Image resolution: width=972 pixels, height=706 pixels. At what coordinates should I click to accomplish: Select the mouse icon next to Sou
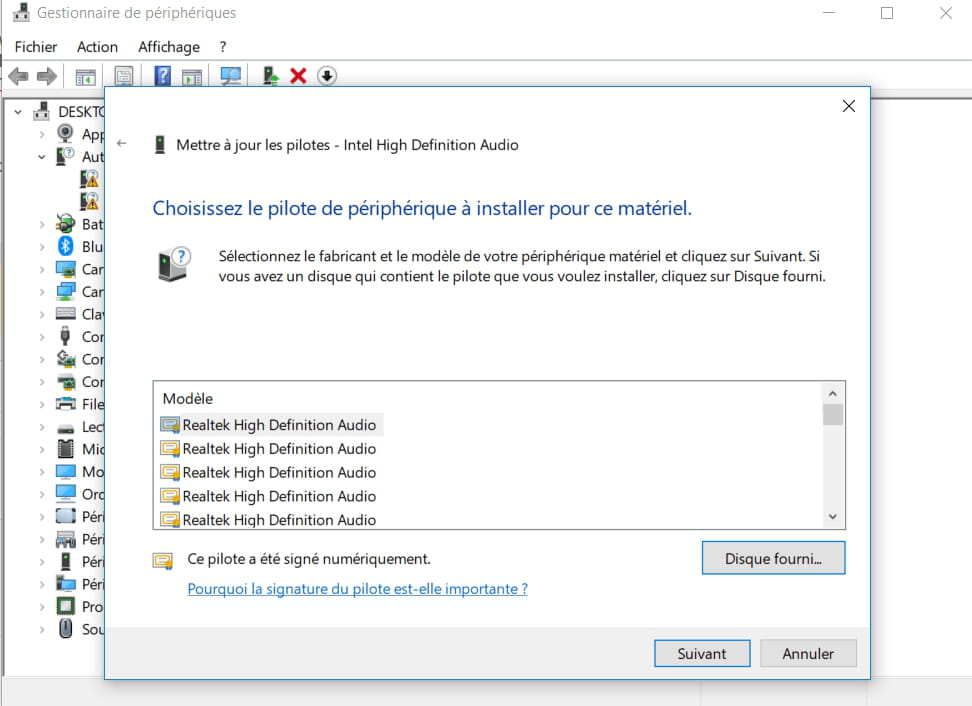[x=66, y=629]
